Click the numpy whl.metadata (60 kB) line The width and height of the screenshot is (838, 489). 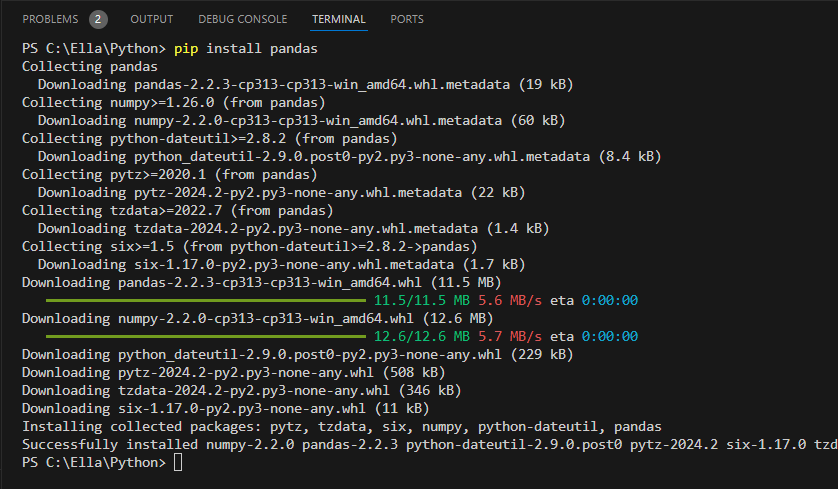coord(301,121)
